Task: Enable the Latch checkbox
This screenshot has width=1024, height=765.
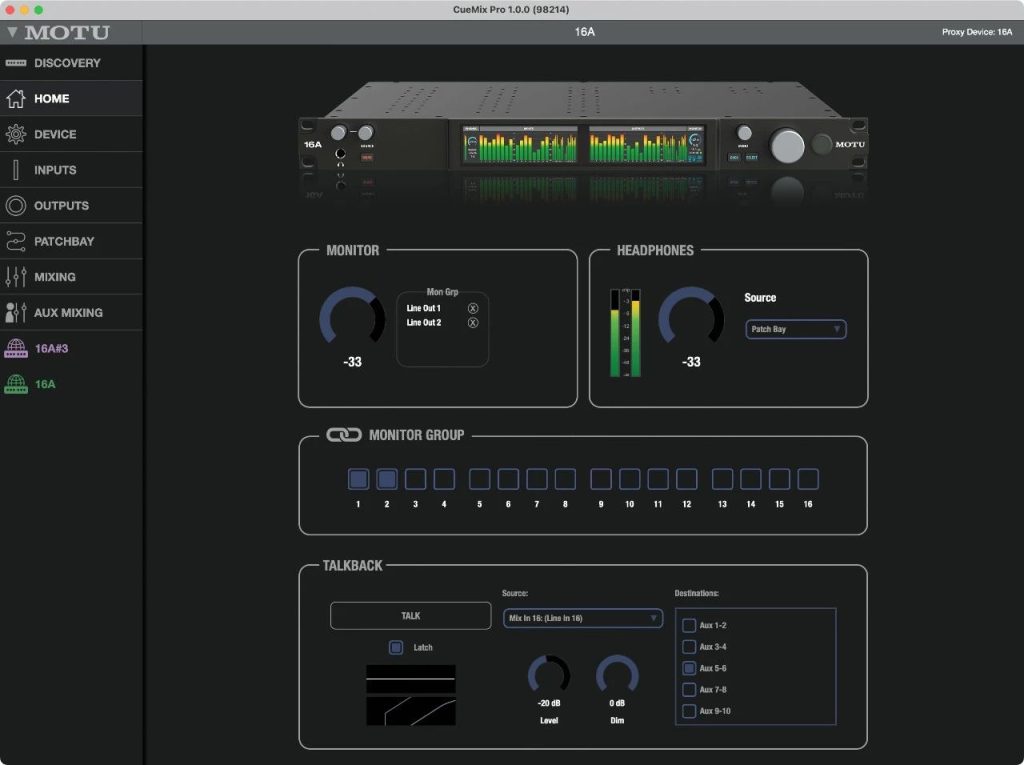Action: point(396,647)
